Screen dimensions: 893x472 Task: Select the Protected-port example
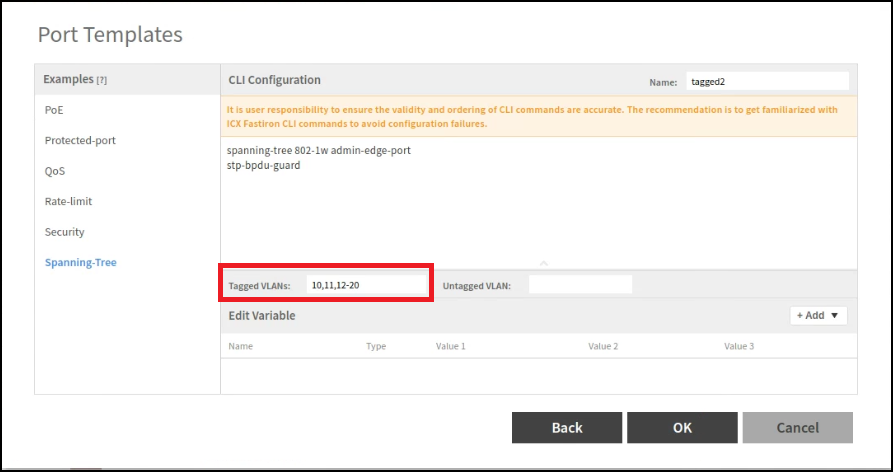point(80,140)
